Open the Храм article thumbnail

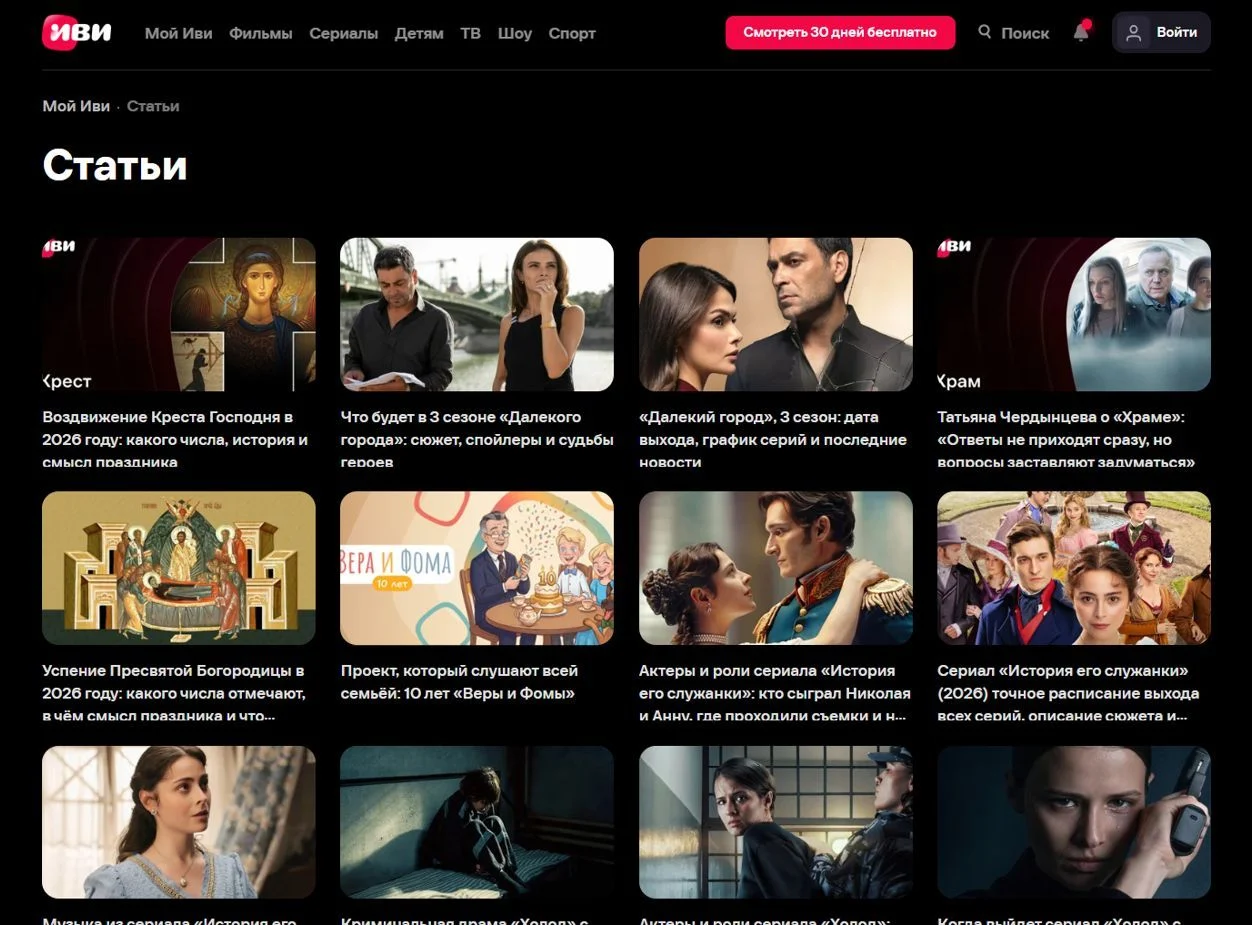click(1074, 314)
